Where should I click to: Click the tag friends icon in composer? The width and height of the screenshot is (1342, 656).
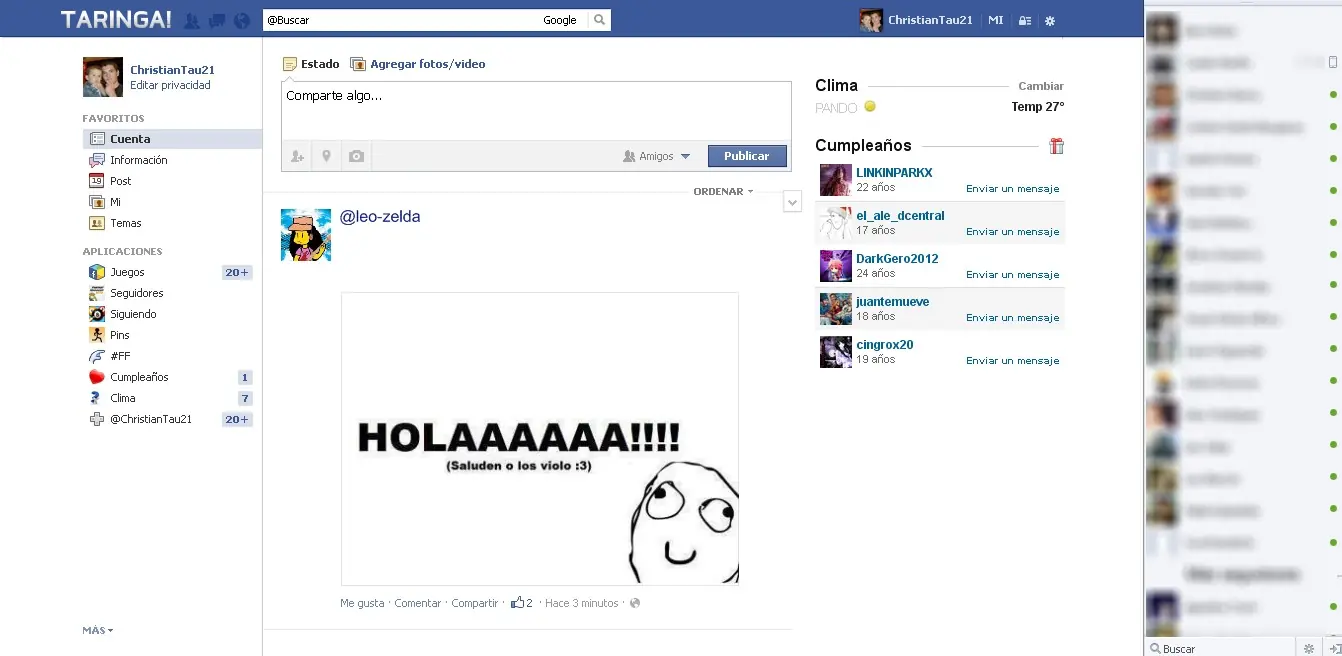point(297,156)
